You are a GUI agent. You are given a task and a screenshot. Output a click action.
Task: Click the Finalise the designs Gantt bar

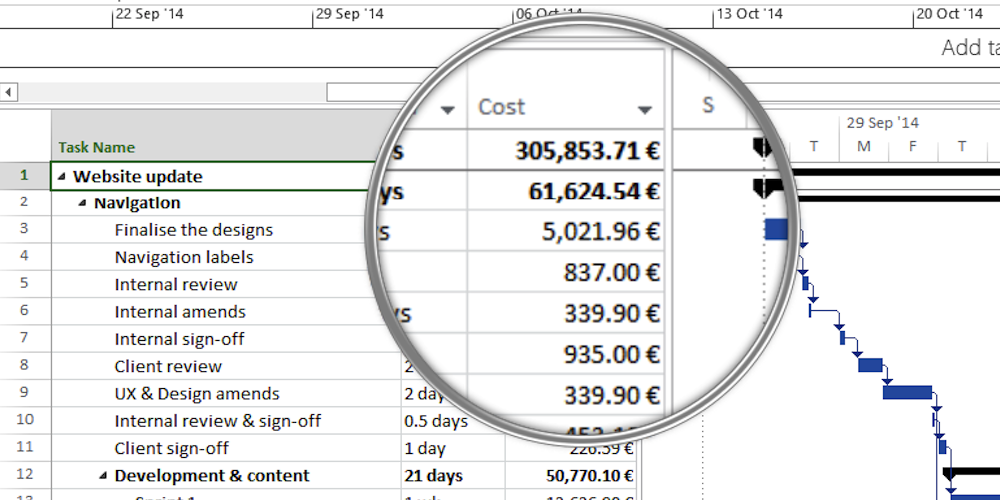(776, 230)
